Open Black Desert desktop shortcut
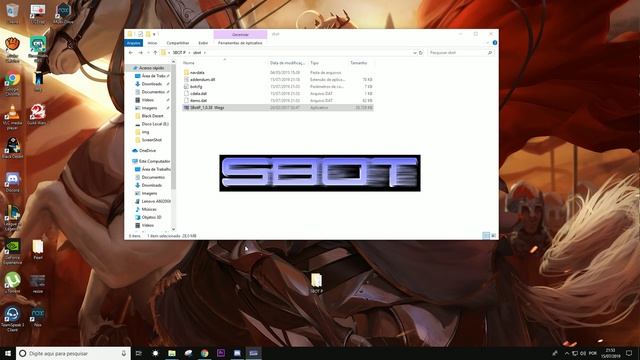Viewport: 640px width, 360px height. (12, 149)
